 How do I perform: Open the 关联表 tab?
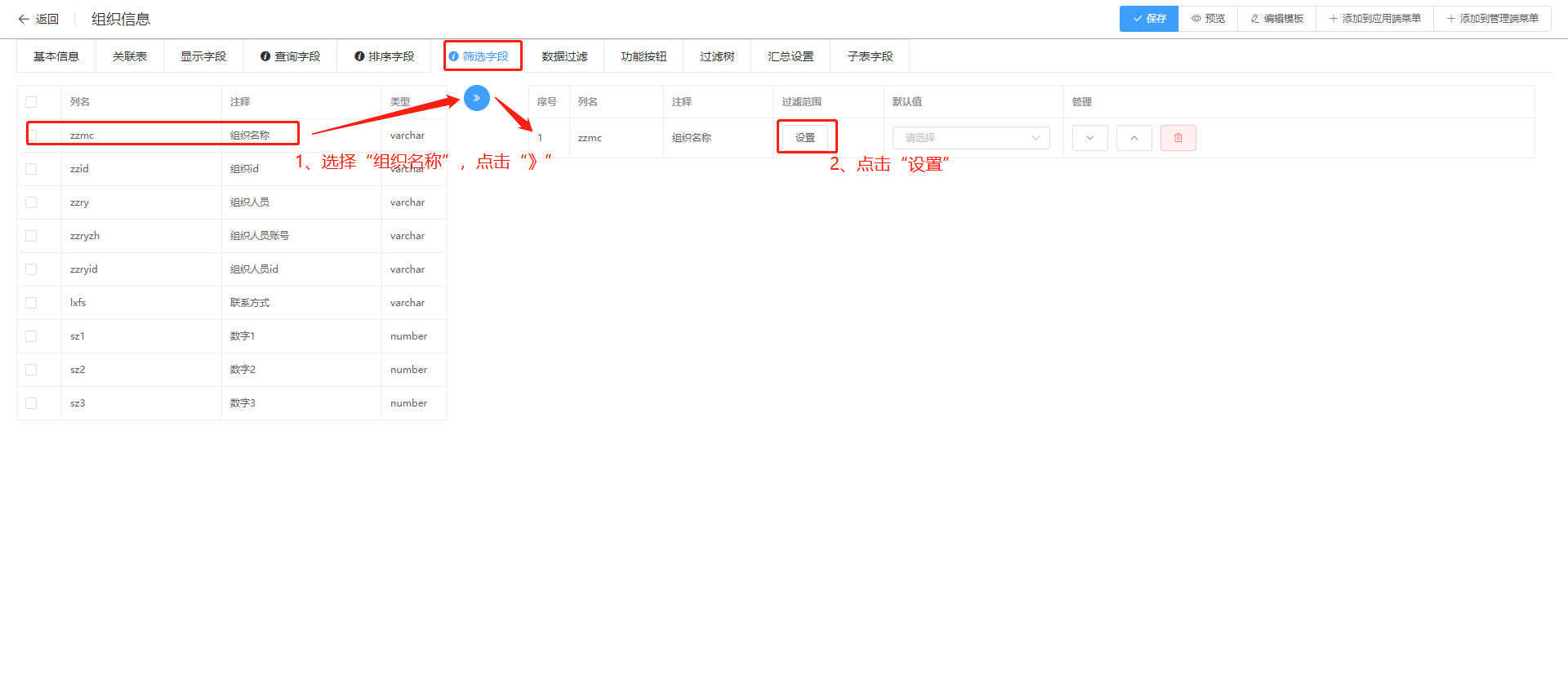(x=130, y=56)
